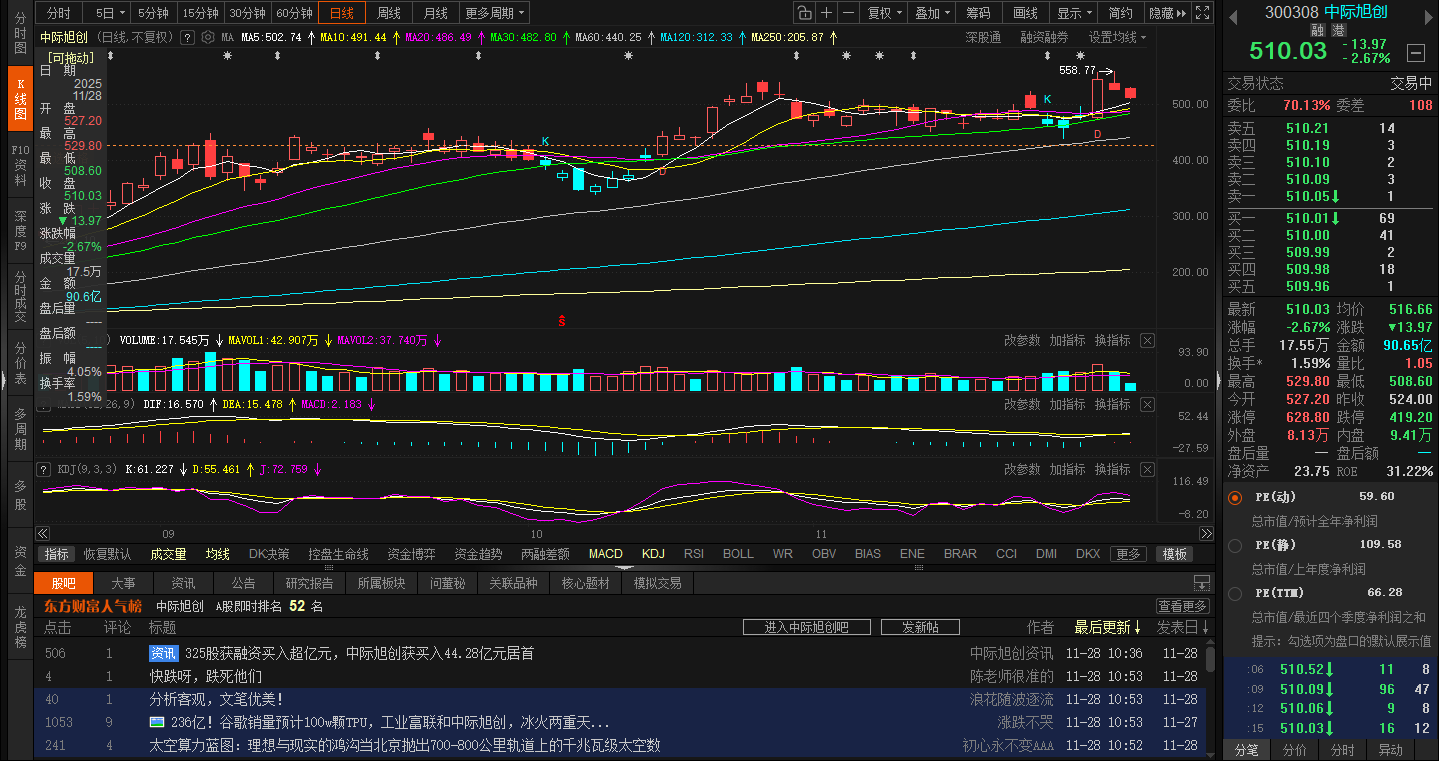Toggle 画线 drawing mode
The width and height of the screenshot is (1439, 761).
pyautogui.click(x=1026, y=13)
